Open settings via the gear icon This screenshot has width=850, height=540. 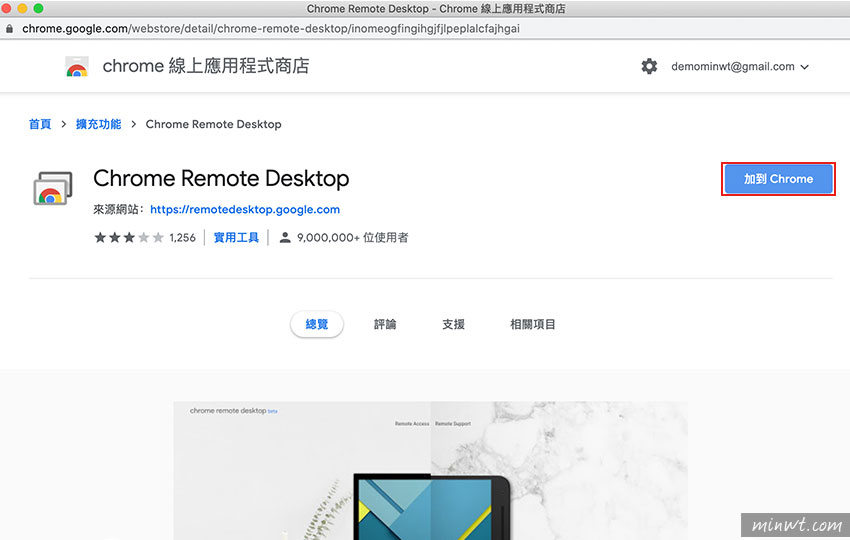[x=649, y=66]
